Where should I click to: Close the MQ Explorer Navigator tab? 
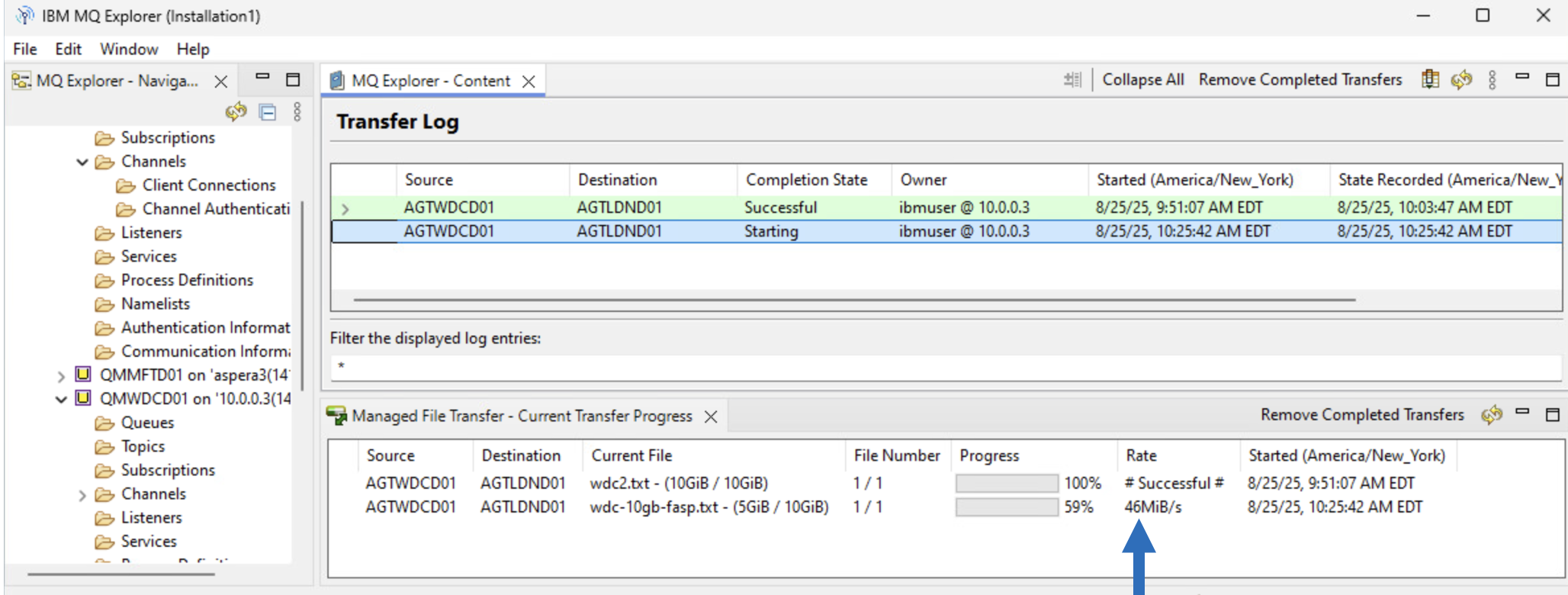[221, 82]
